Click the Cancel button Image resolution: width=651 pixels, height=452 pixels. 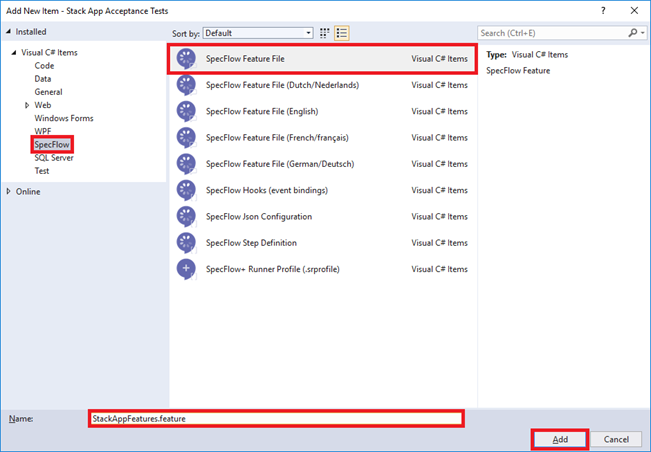[x=616, y=439]
